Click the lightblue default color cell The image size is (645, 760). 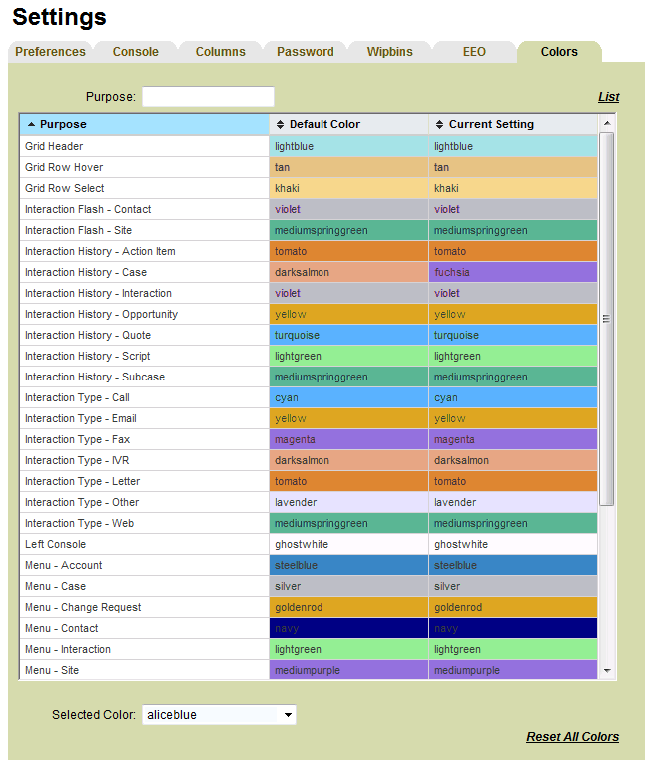[x=349, y=146]
